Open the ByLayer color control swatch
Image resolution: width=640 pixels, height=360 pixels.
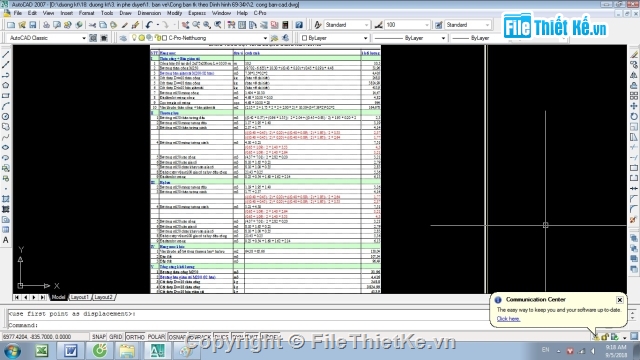335,38
